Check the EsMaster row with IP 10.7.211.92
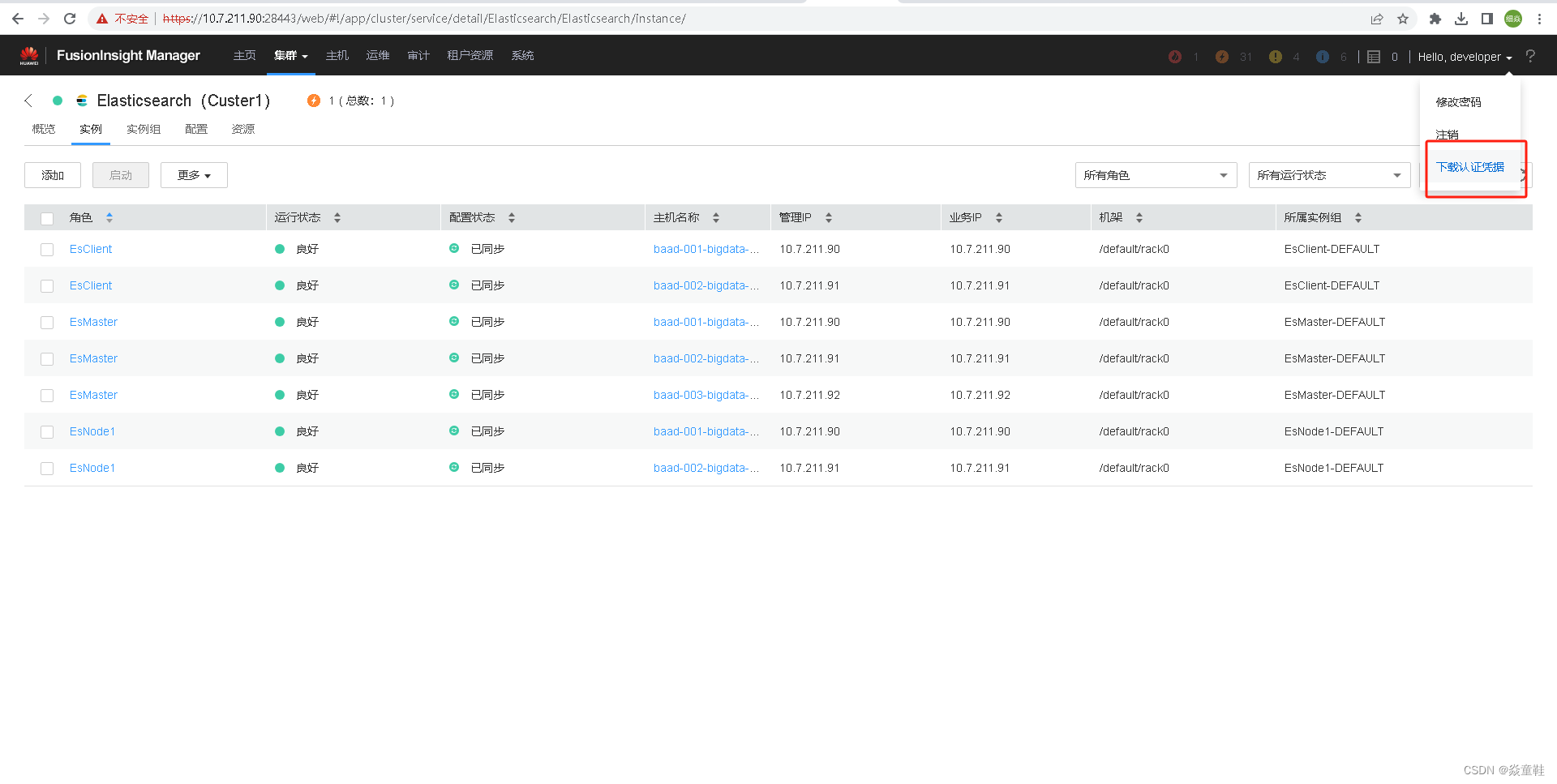Viewport: 1557px width, 784px height. 47,396
